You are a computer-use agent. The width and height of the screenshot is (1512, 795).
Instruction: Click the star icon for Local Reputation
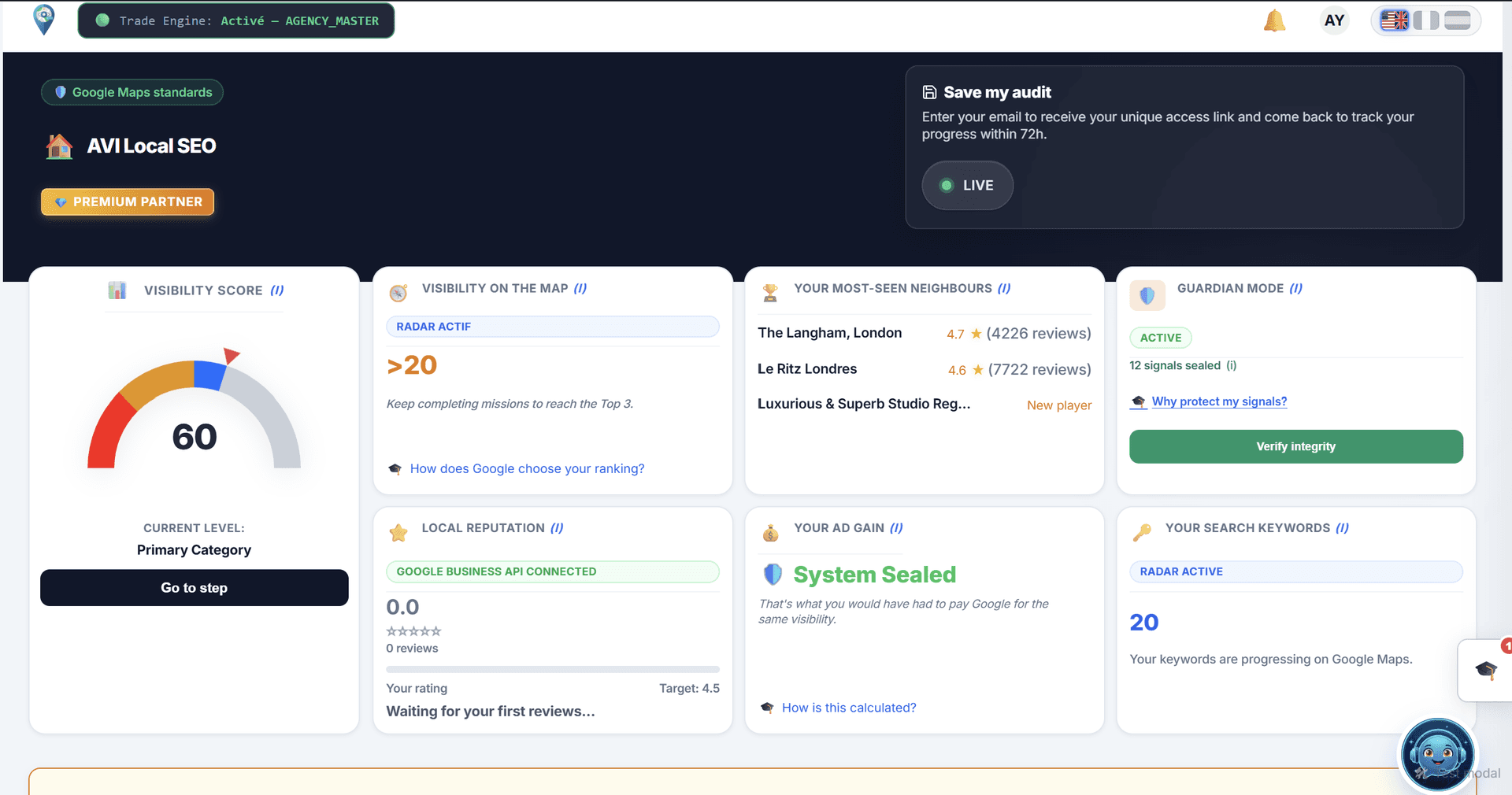point(398,533)
